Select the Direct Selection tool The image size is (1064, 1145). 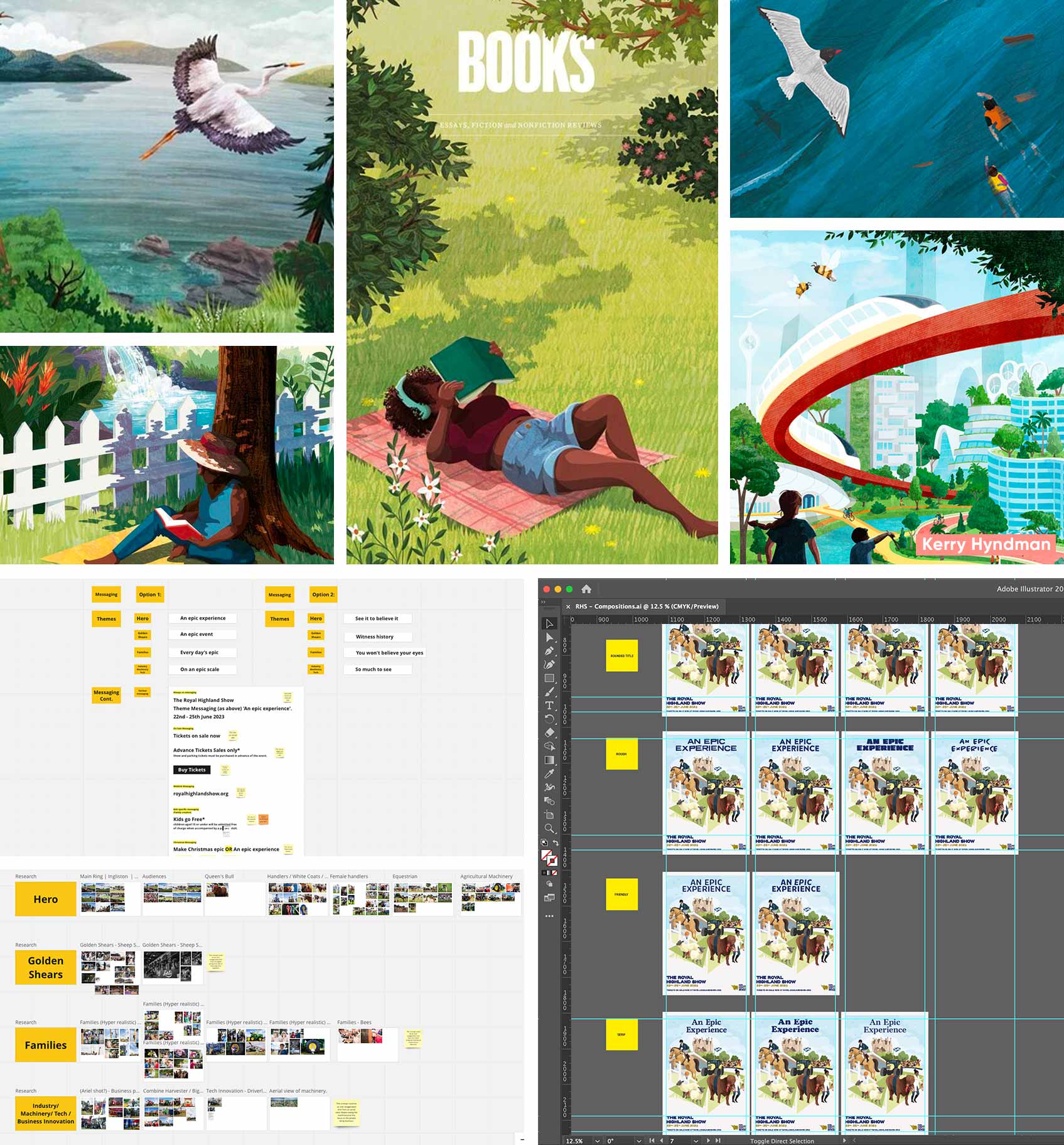click(x=549, y=637)
